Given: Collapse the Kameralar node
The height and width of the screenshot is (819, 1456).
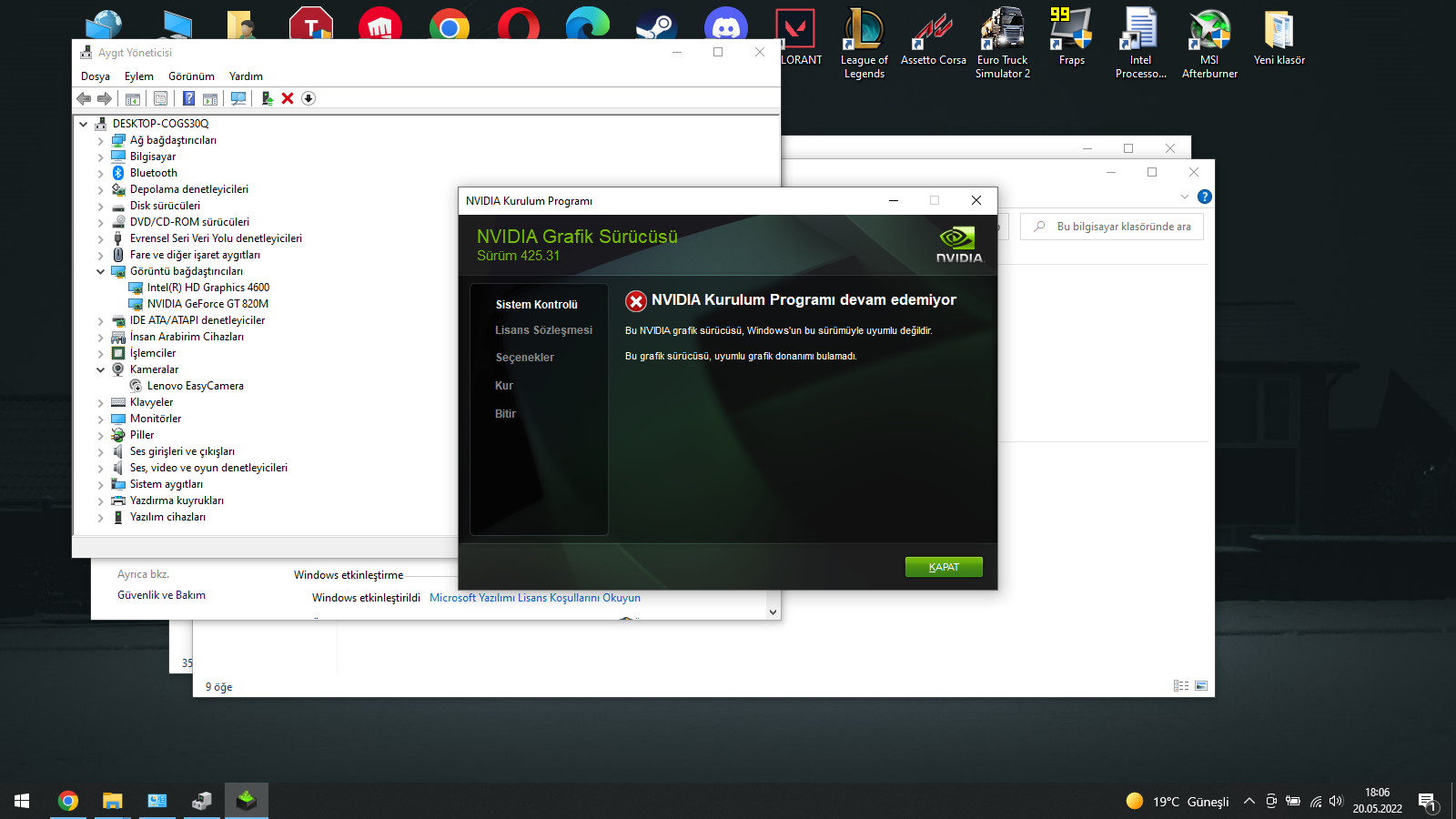Looking at the screenshot, I should pyautogui.click(x=101, y=369).
